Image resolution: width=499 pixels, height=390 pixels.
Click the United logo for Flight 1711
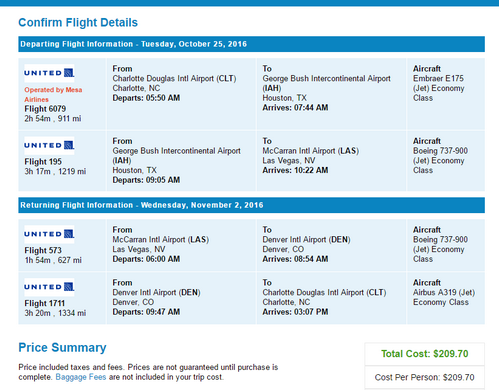coord(49,287)
